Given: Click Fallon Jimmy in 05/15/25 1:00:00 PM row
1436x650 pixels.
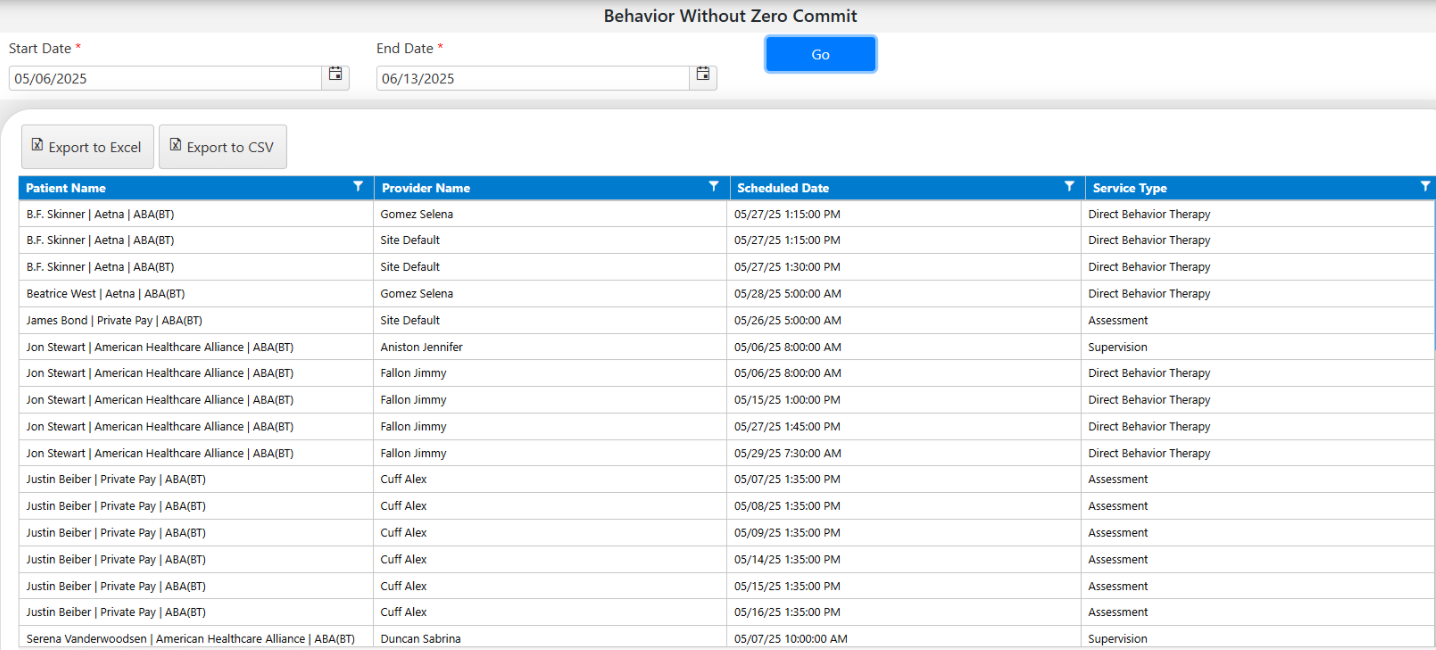Looking at the screenshot, I should 414,400.
